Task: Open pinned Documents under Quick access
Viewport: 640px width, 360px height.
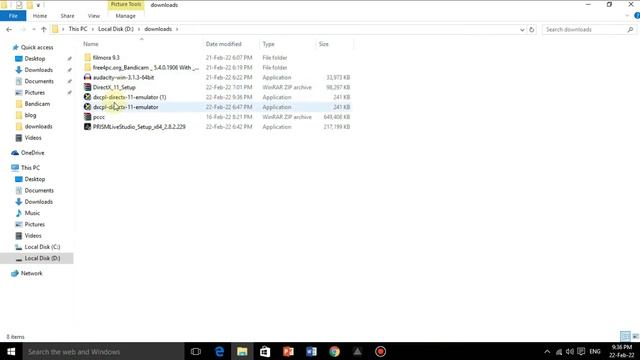Action: [x=39, y=81]
